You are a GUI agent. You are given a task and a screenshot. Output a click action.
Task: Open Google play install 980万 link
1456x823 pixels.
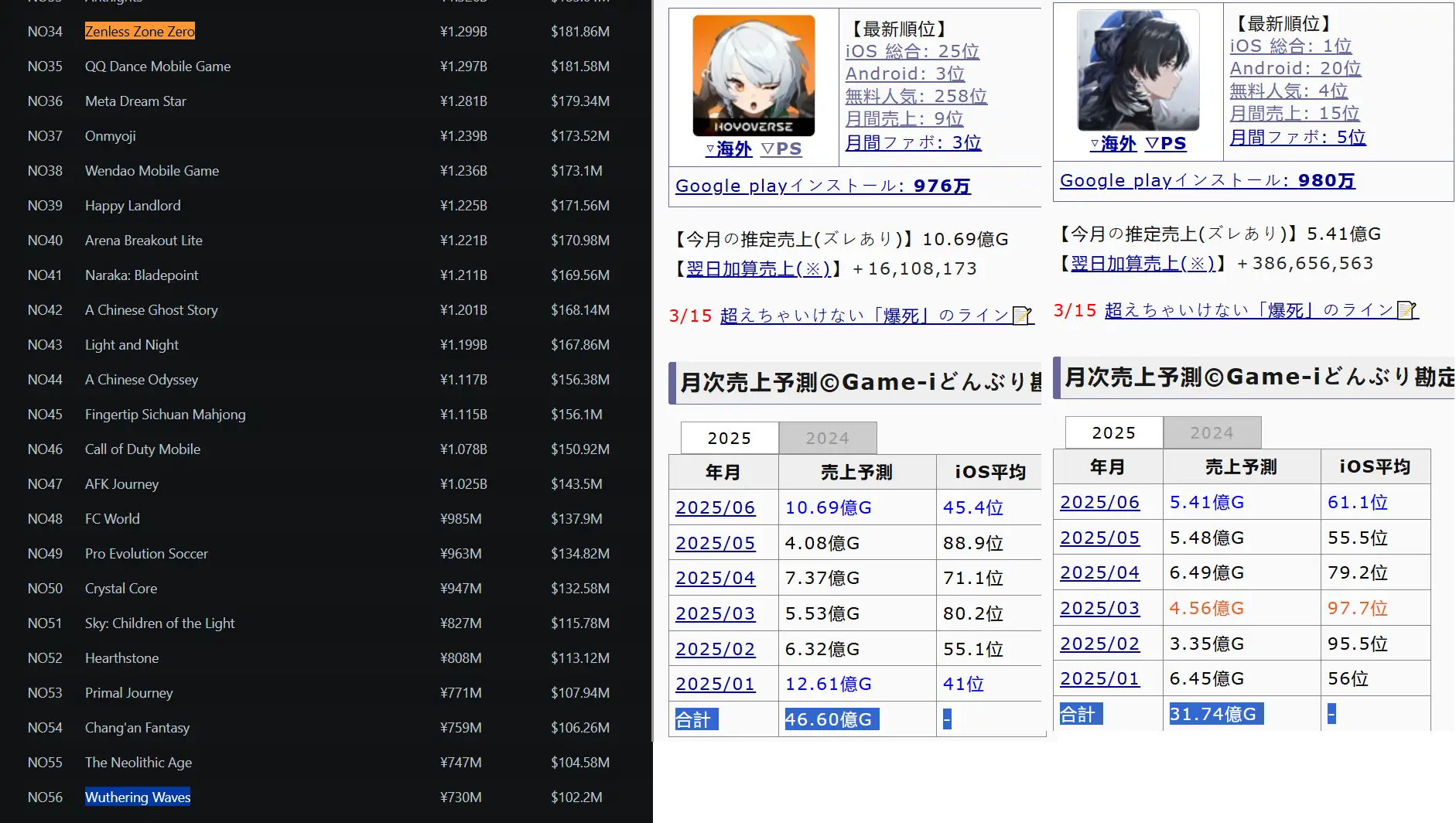1208,180
